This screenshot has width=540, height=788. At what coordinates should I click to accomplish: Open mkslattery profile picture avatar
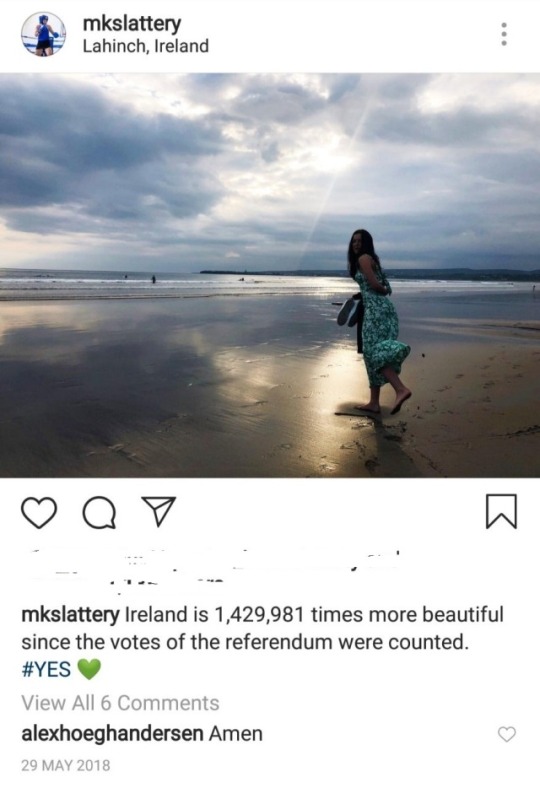[43, 34]
